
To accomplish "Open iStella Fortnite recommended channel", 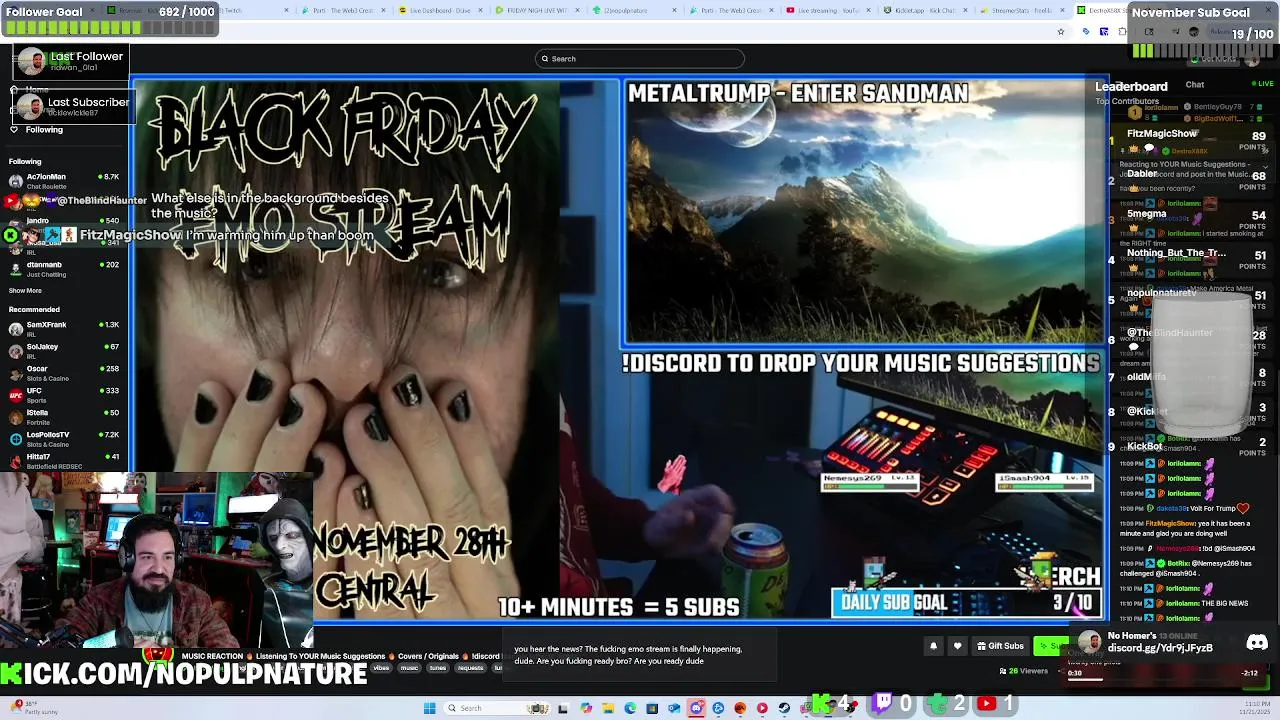I will point(64,417).
